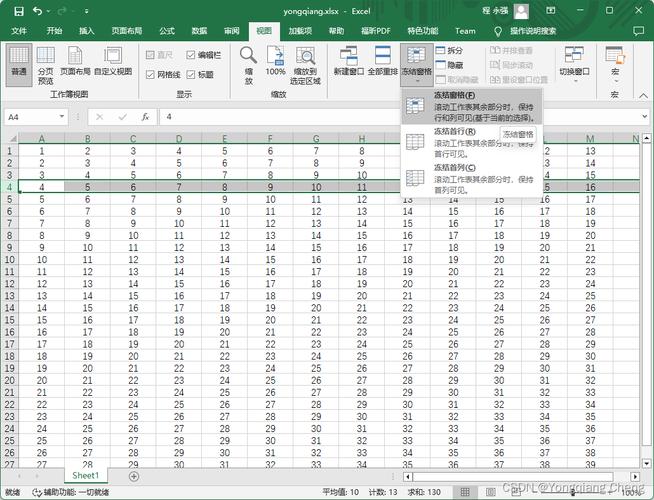Screen dimensions: 654x500
Task: Collapse the ribbon with chevron arrow
Action: pyautogui.click(x=643, y=95)
